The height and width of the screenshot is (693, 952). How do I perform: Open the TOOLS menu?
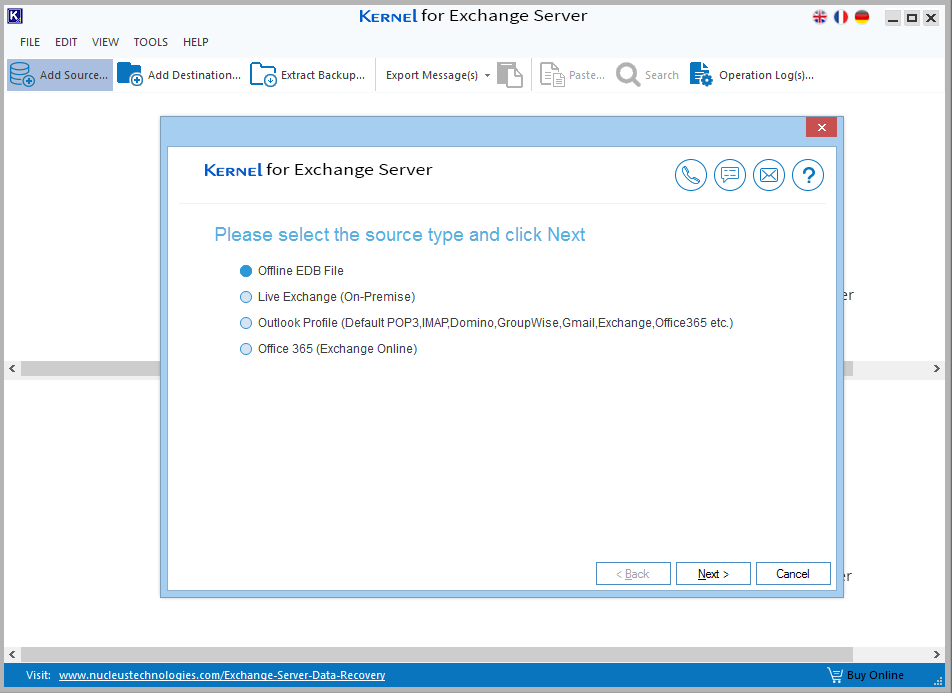[x=151, y=42]
